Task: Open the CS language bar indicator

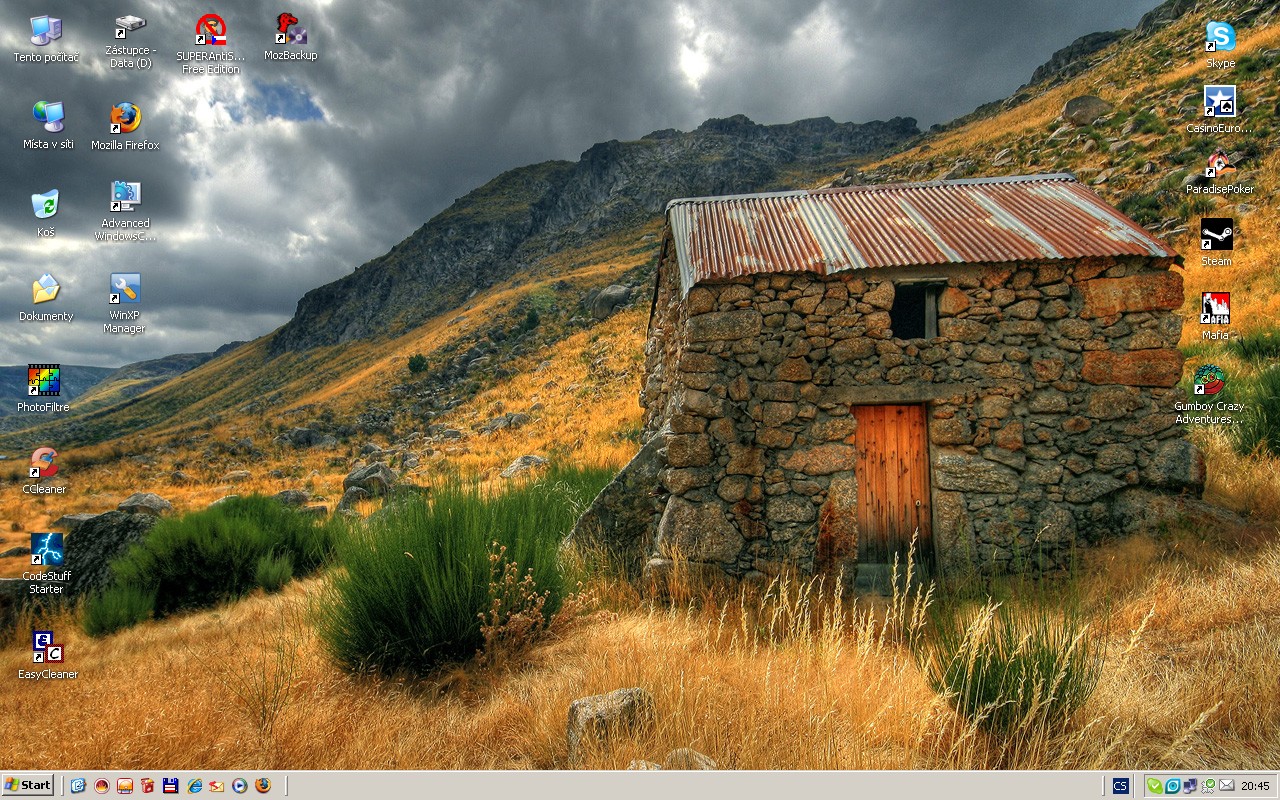Action: [x=1120, y=786]
